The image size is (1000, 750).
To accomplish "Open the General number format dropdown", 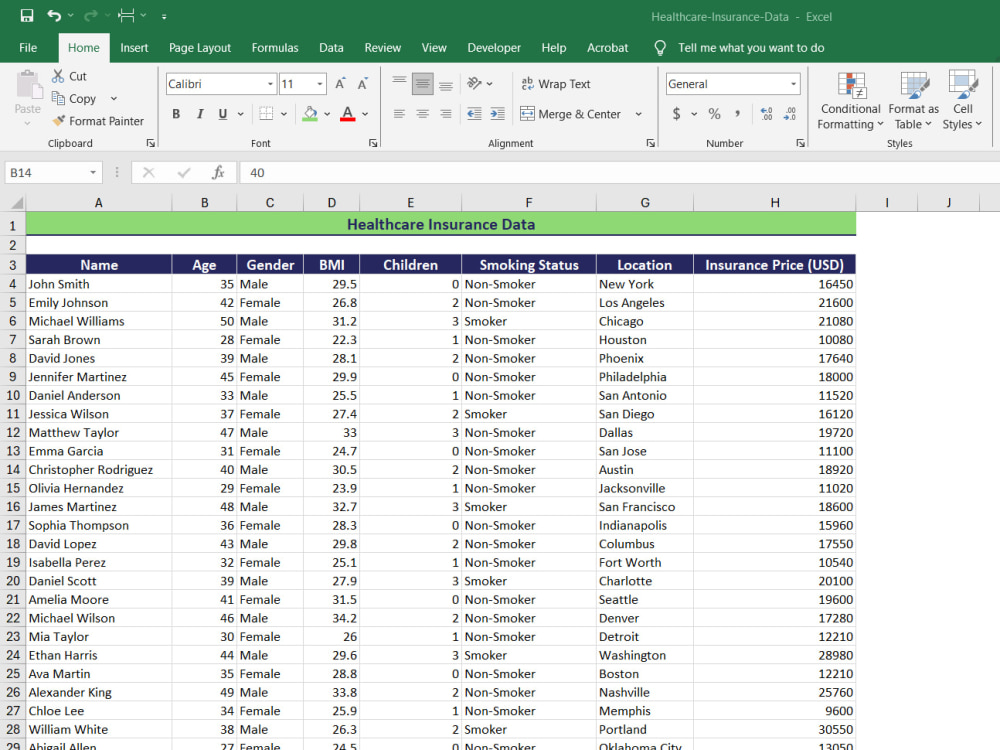I will coord(793,84).
